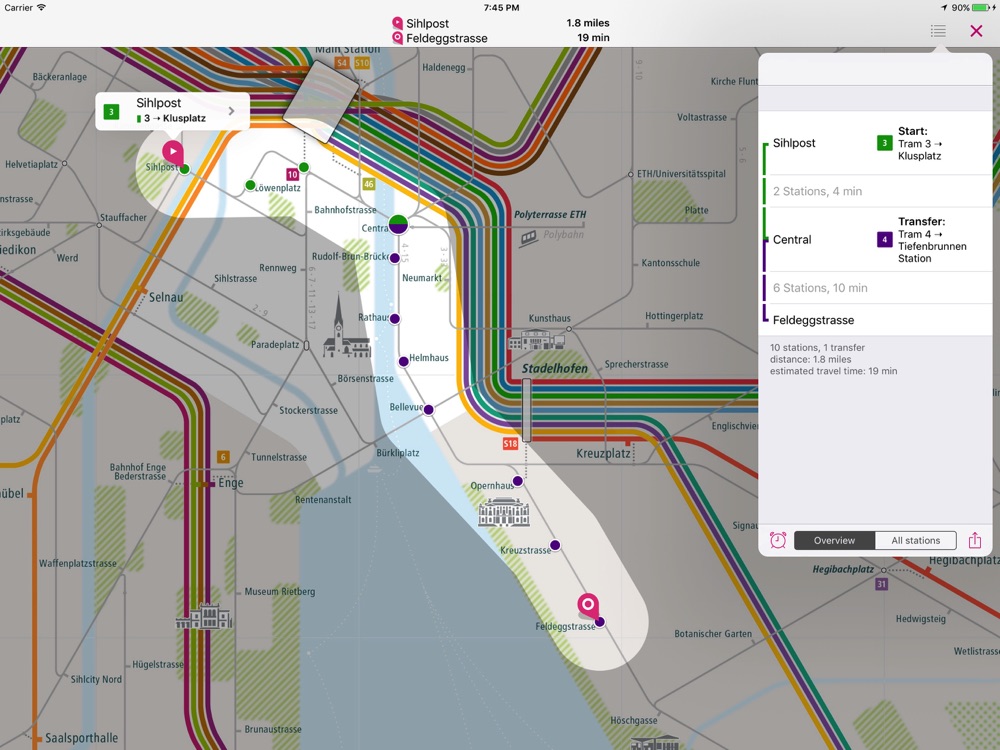
Task: Tap the Botanischer Garten label
Action: tap(713, 634)
